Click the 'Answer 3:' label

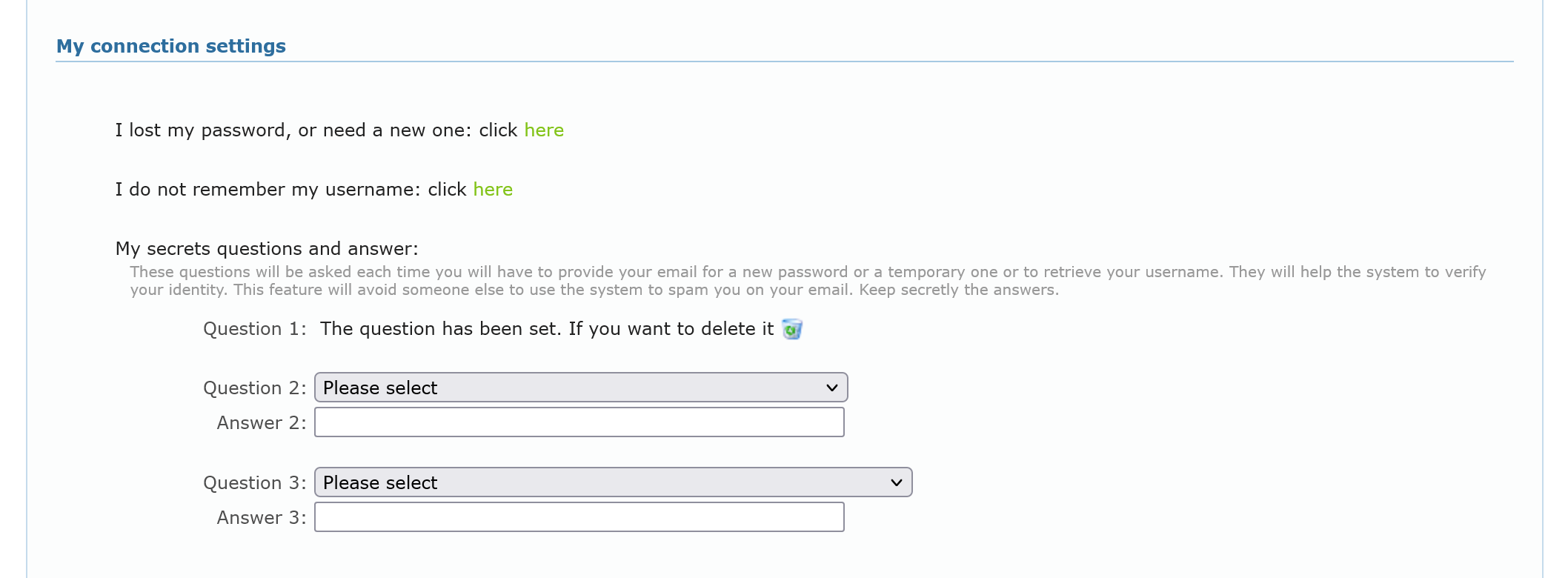click(x=261, y=518)
